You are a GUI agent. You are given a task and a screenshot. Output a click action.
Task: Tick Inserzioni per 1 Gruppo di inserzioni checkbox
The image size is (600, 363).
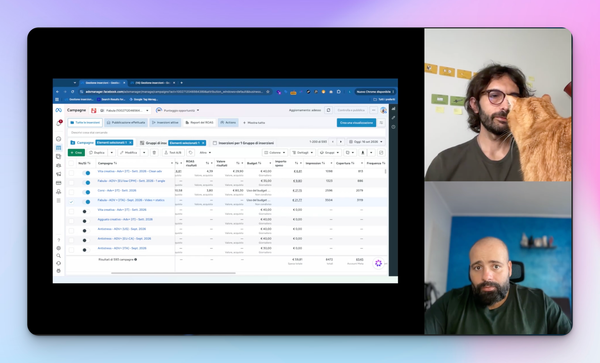(x=215, y=143)
